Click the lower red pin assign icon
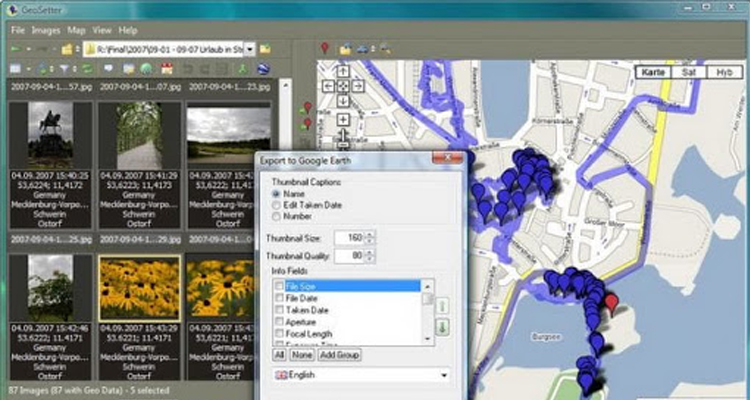750x400 pixels. (306, 124)
